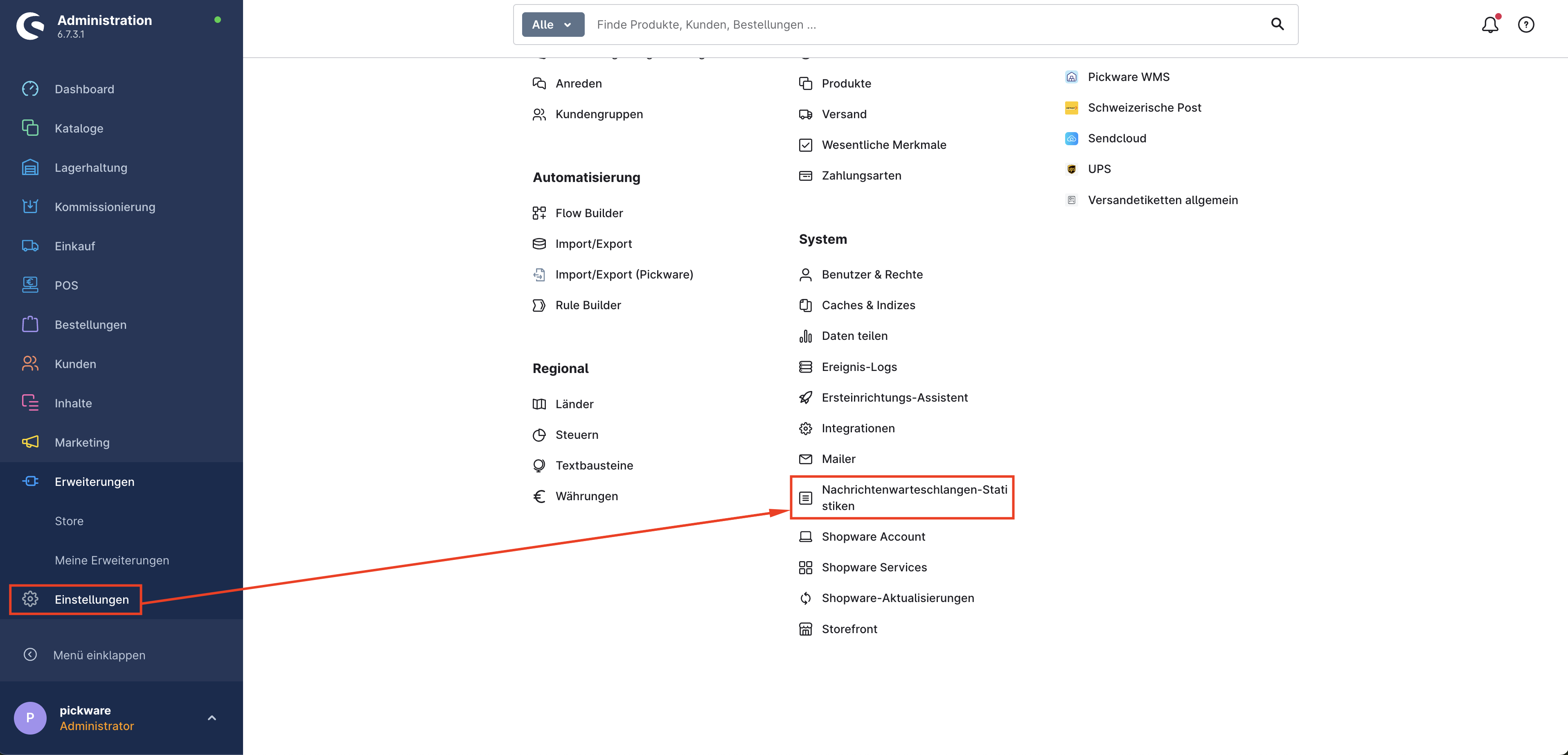1568x755 pixels.
Task: Open Meine Erweiterungen submenu item
Action: click(x=111, y=560)
